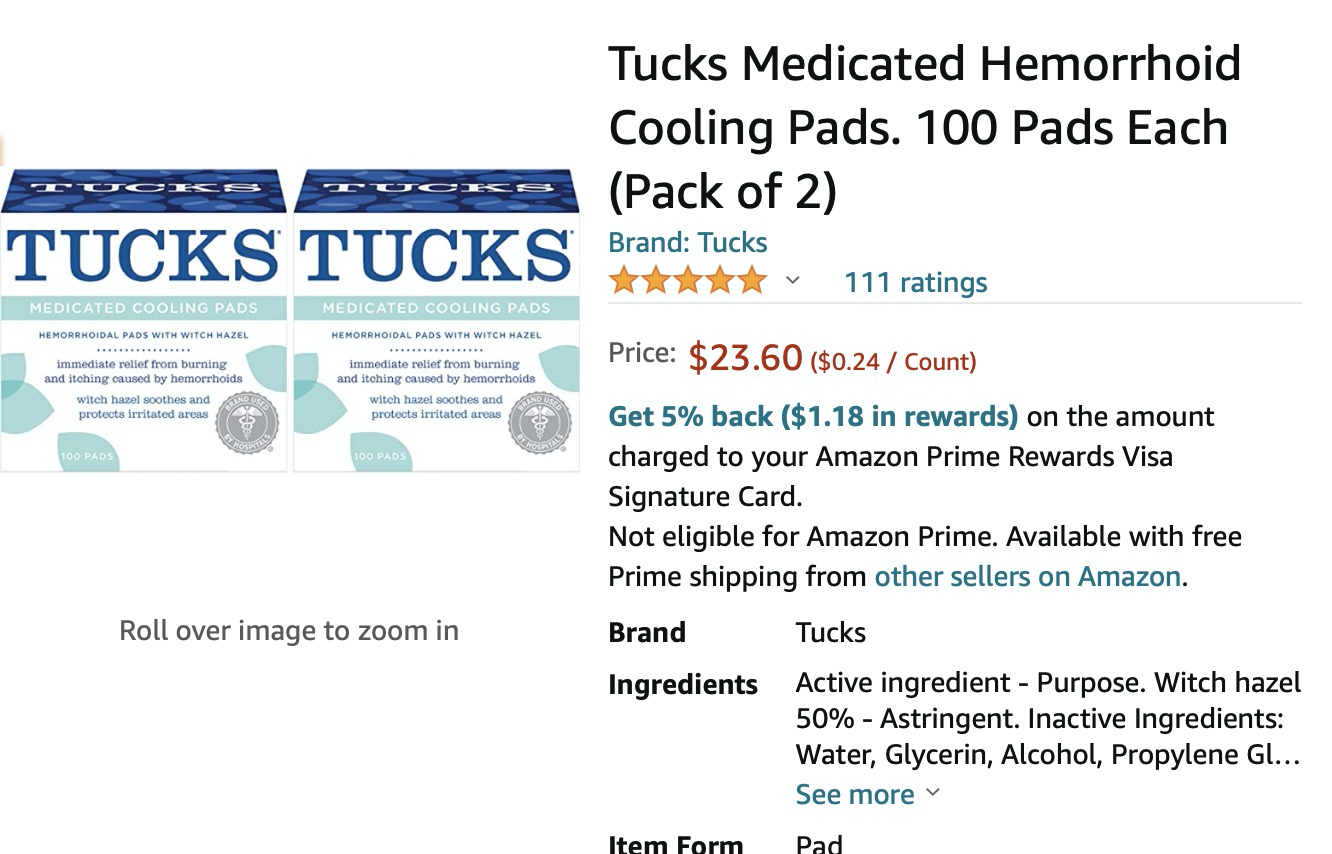The image size is (1332, 854).
Task: Open rating breakdown chevron beside stars
Action: coord(792,281)
